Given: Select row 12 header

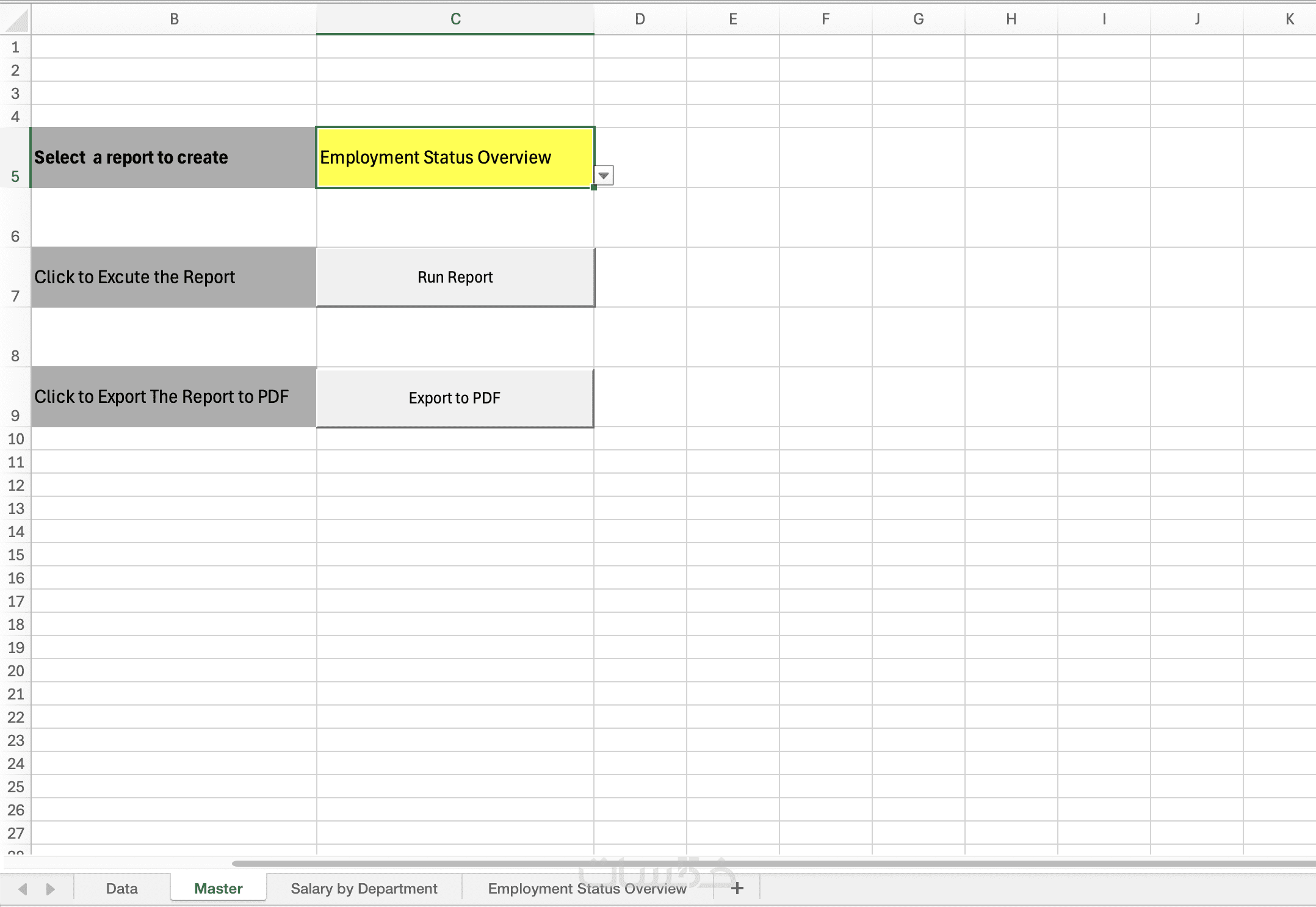Looking at the screenshot, I should point(15,485).
